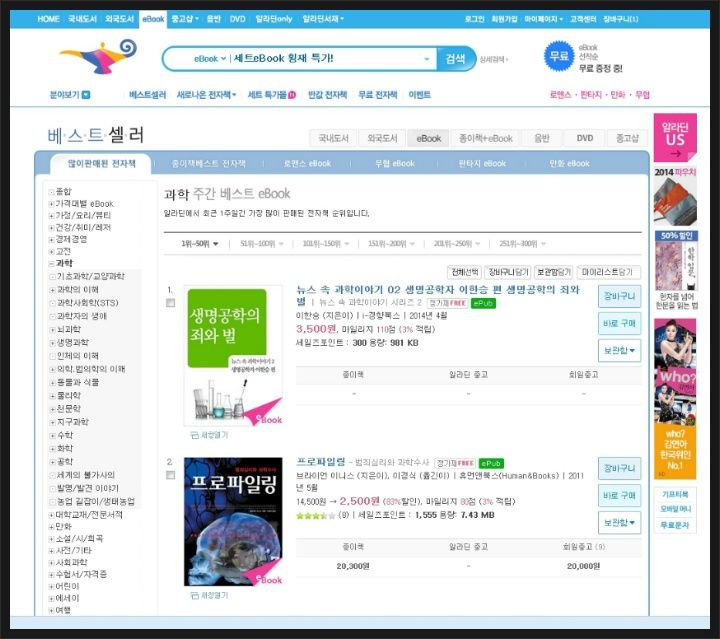Open the 보관함 dropdown for 생명공학의 죄와 벌
This screenshot has height=639, width=720.
click(x=619, y=351)
